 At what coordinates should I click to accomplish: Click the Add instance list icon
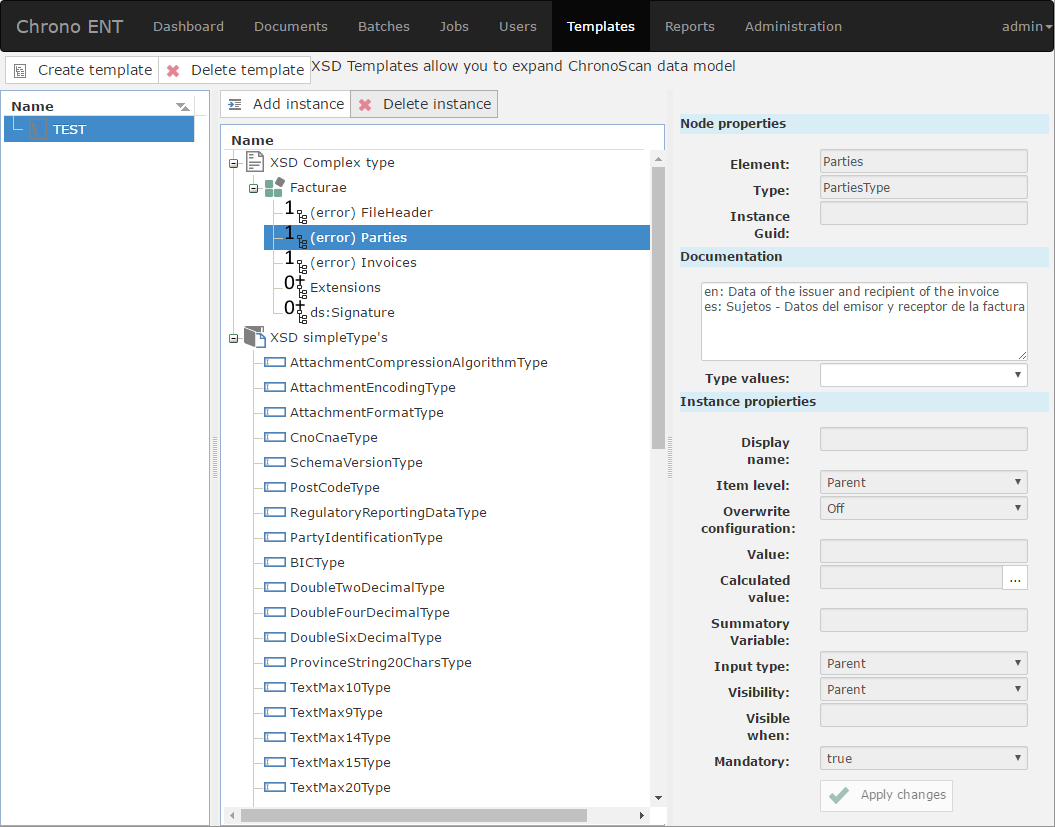235,105
